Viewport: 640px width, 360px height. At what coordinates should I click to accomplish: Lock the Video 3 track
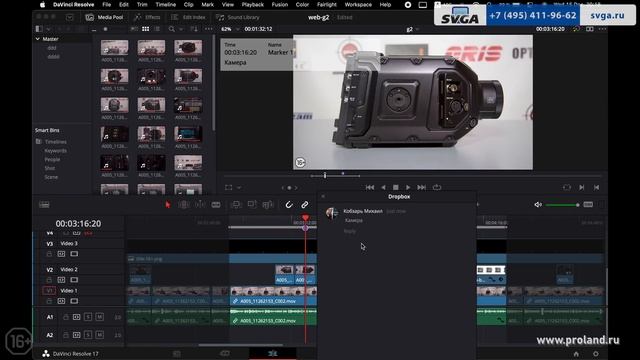click(49, 254)
